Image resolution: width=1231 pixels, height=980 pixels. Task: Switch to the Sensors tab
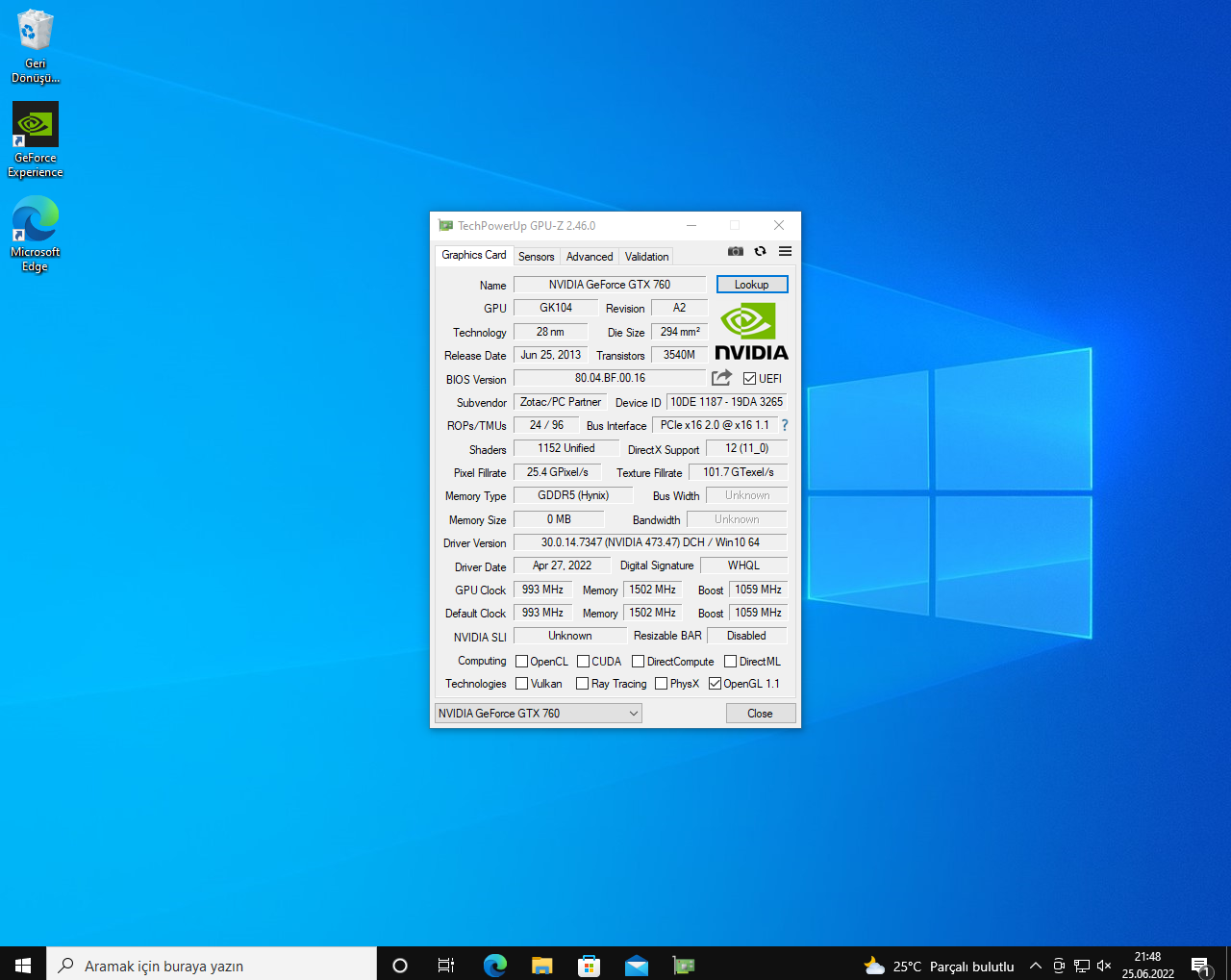coord(536,257)
